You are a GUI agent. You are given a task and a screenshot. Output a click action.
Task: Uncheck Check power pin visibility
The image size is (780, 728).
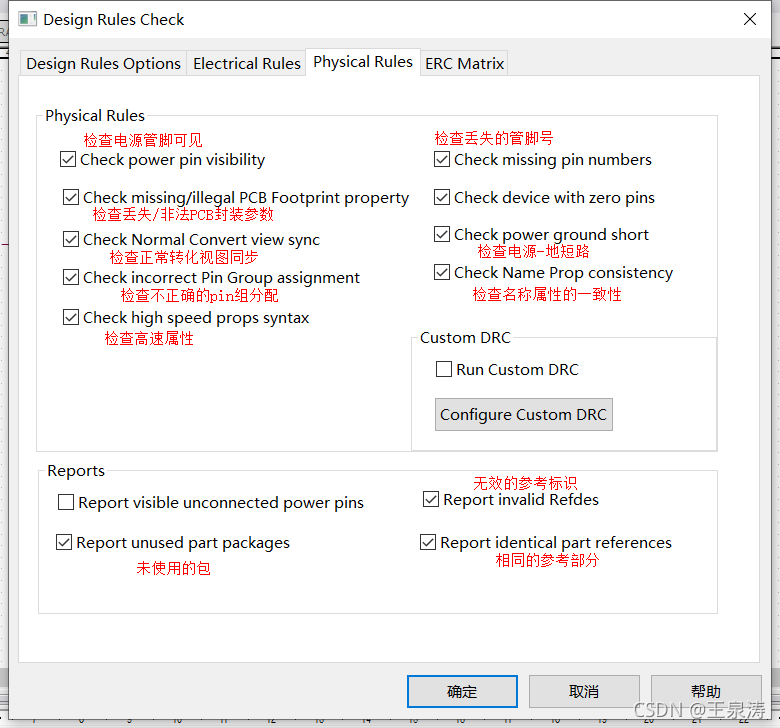[68, 159]
